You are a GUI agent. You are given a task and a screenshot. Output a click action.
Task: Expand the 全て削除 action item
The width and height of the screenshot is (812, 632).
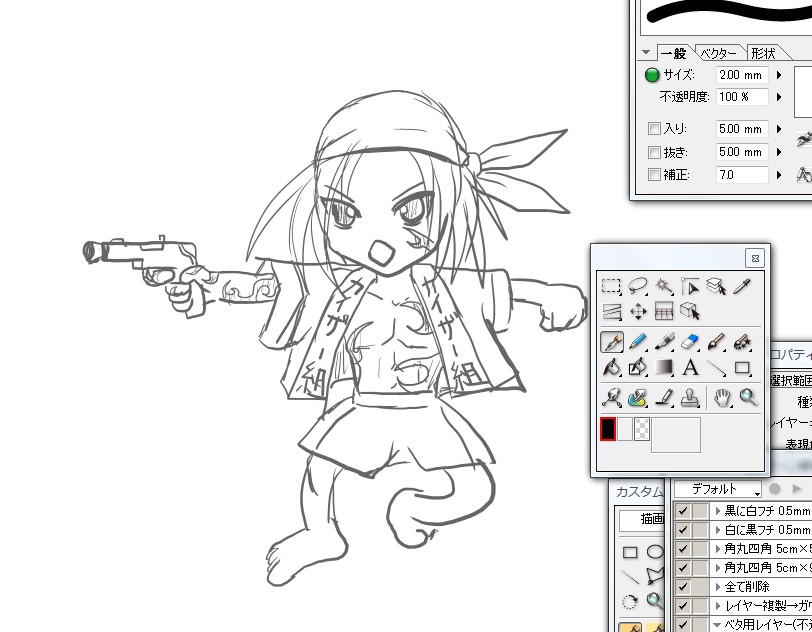point(718,587)
